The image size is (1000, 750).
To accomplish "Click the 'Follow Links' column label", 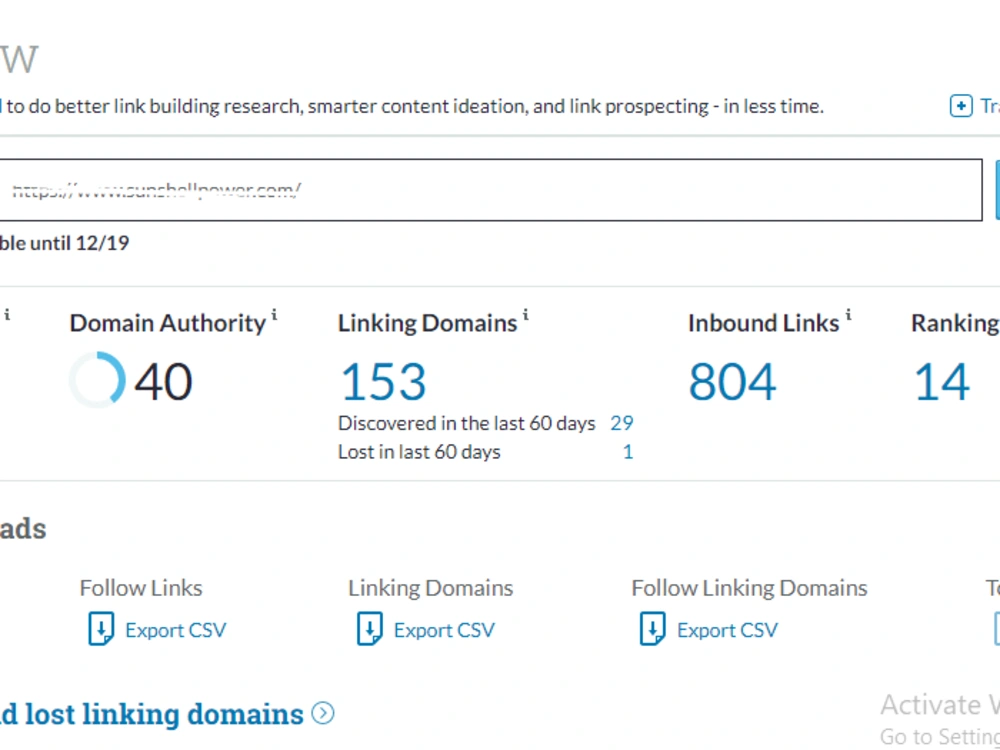I will point(141,588).
